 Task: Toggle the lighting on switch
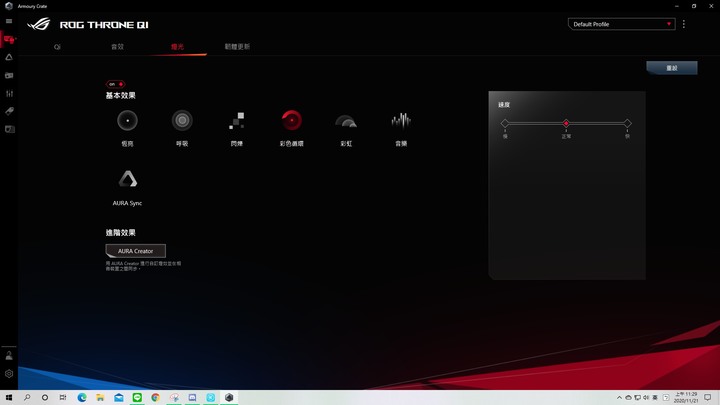click(x=115, y=84)
